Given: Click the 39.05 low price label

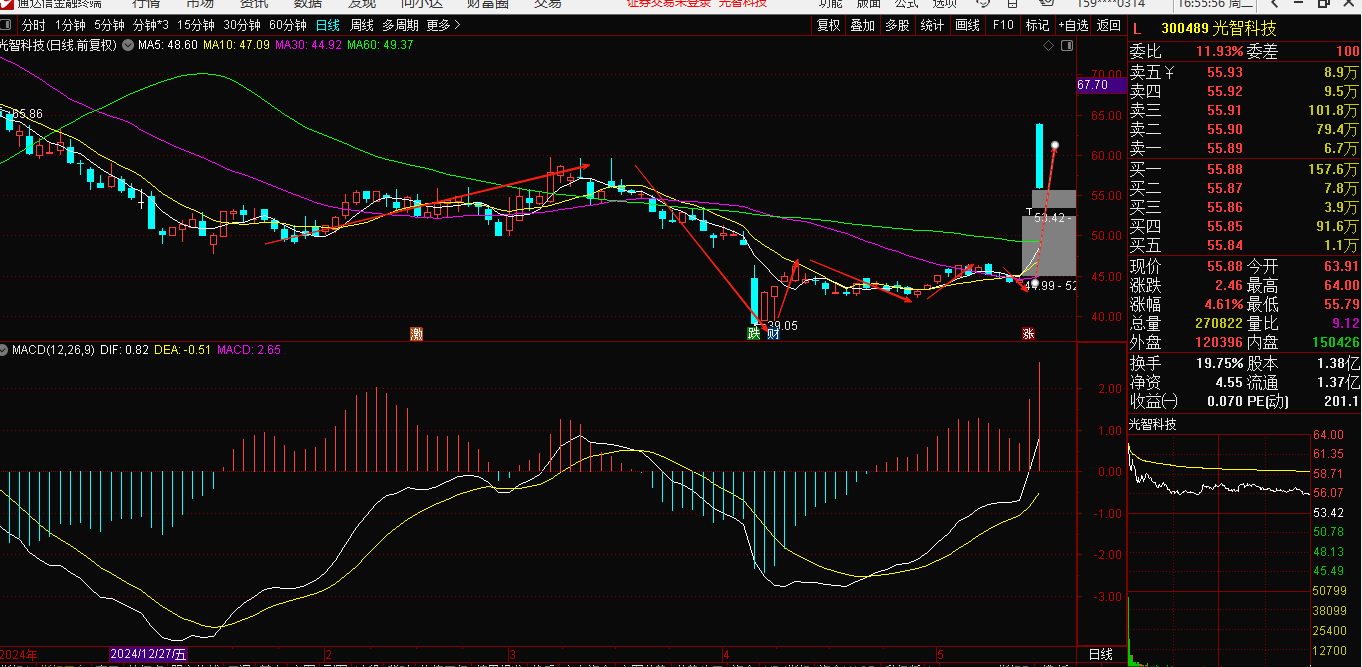Looking at the screenshot, I should 783,325.
